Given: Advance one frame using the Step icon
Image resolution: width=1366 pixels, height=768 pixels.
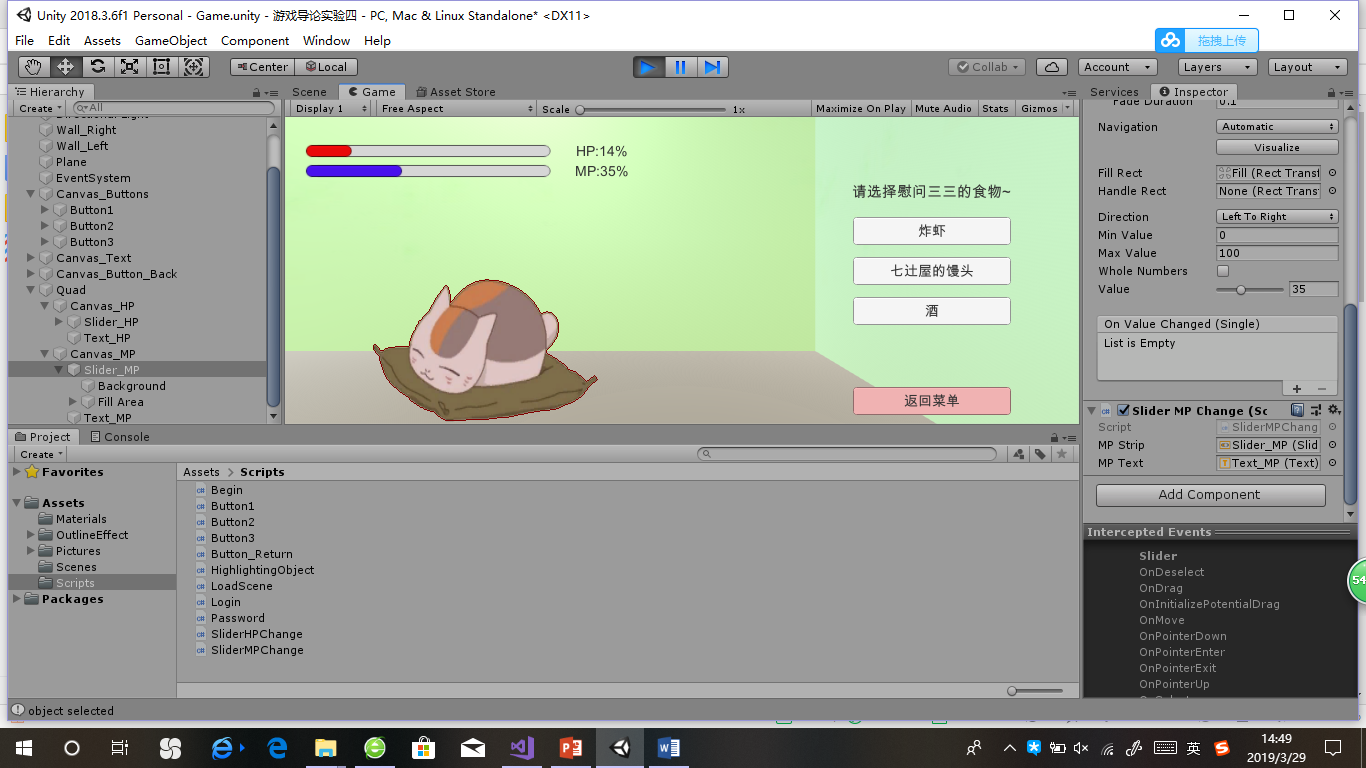Looking at the screenshot, I should pos(712,67).
